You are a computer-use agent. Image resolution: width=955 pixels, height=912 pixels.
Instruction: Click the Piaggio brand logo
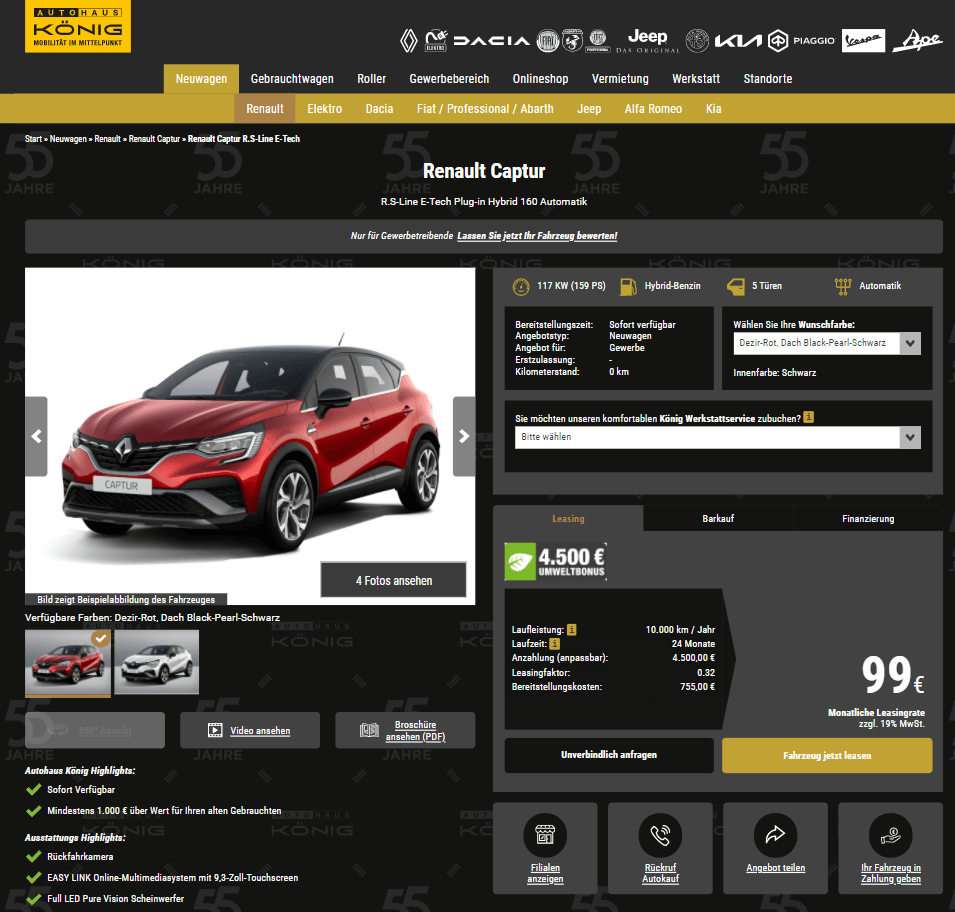point(802,41)
